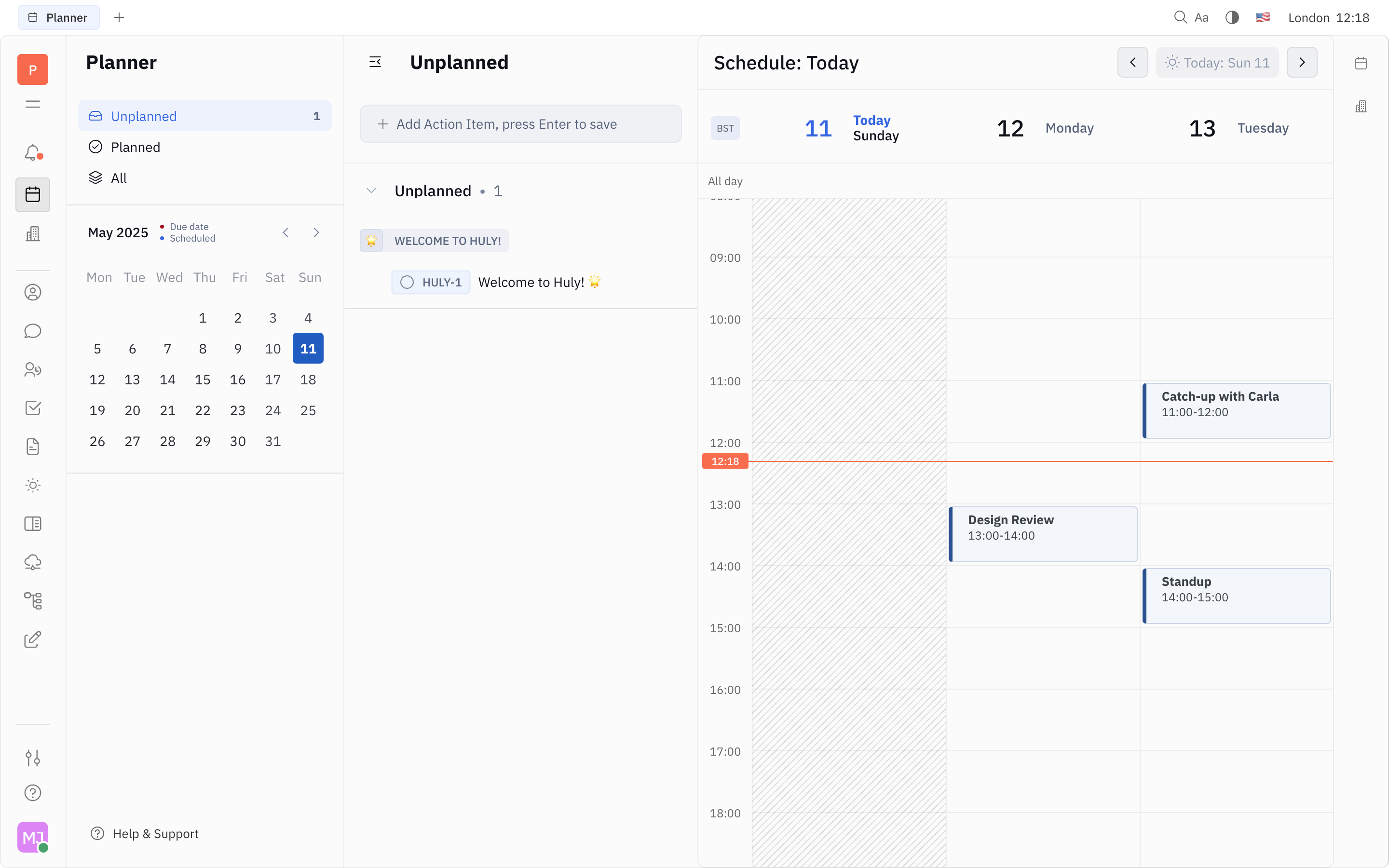Click the Today: Sun 11 button
The width and height of the screenshot is (1389, 868).
click(x=1217, y=62)
